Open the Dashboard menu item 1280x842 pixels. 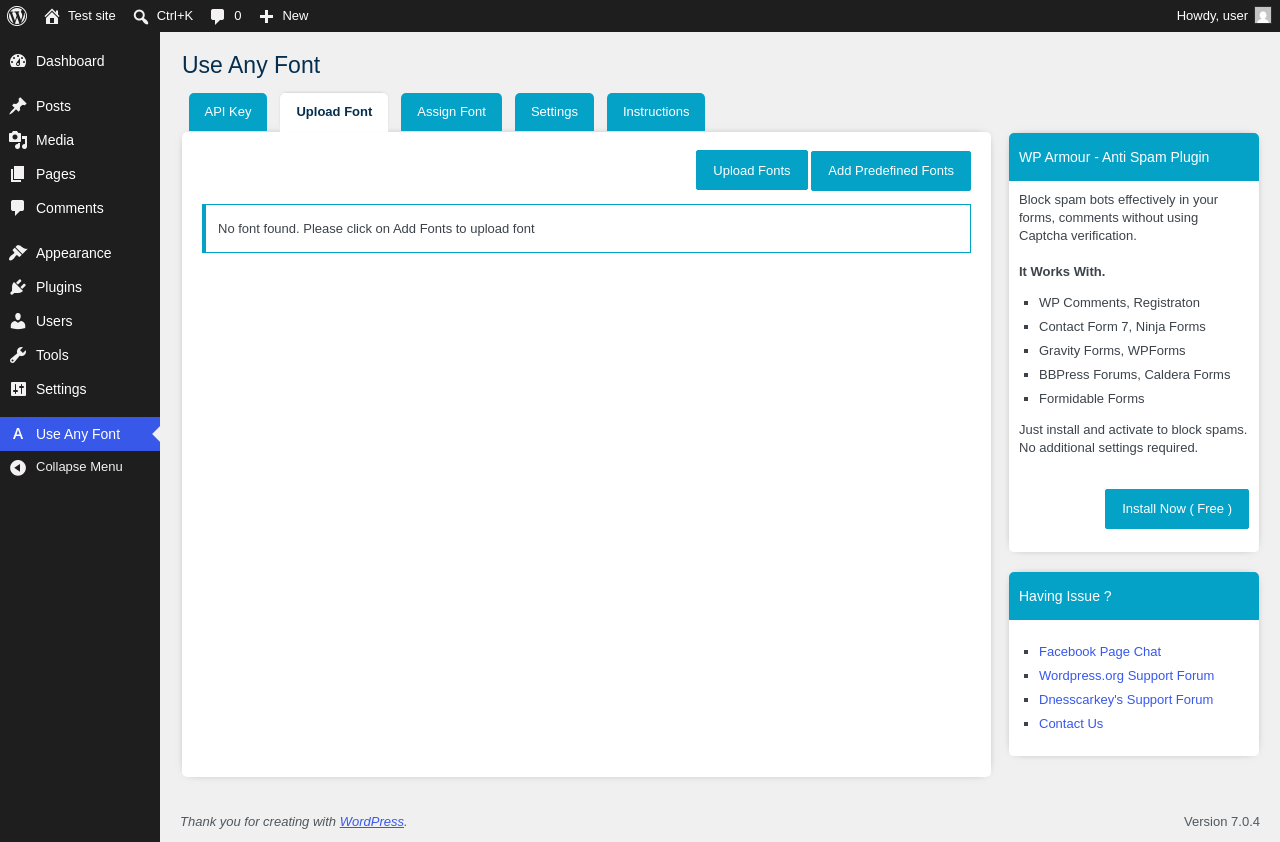point(80,61)
